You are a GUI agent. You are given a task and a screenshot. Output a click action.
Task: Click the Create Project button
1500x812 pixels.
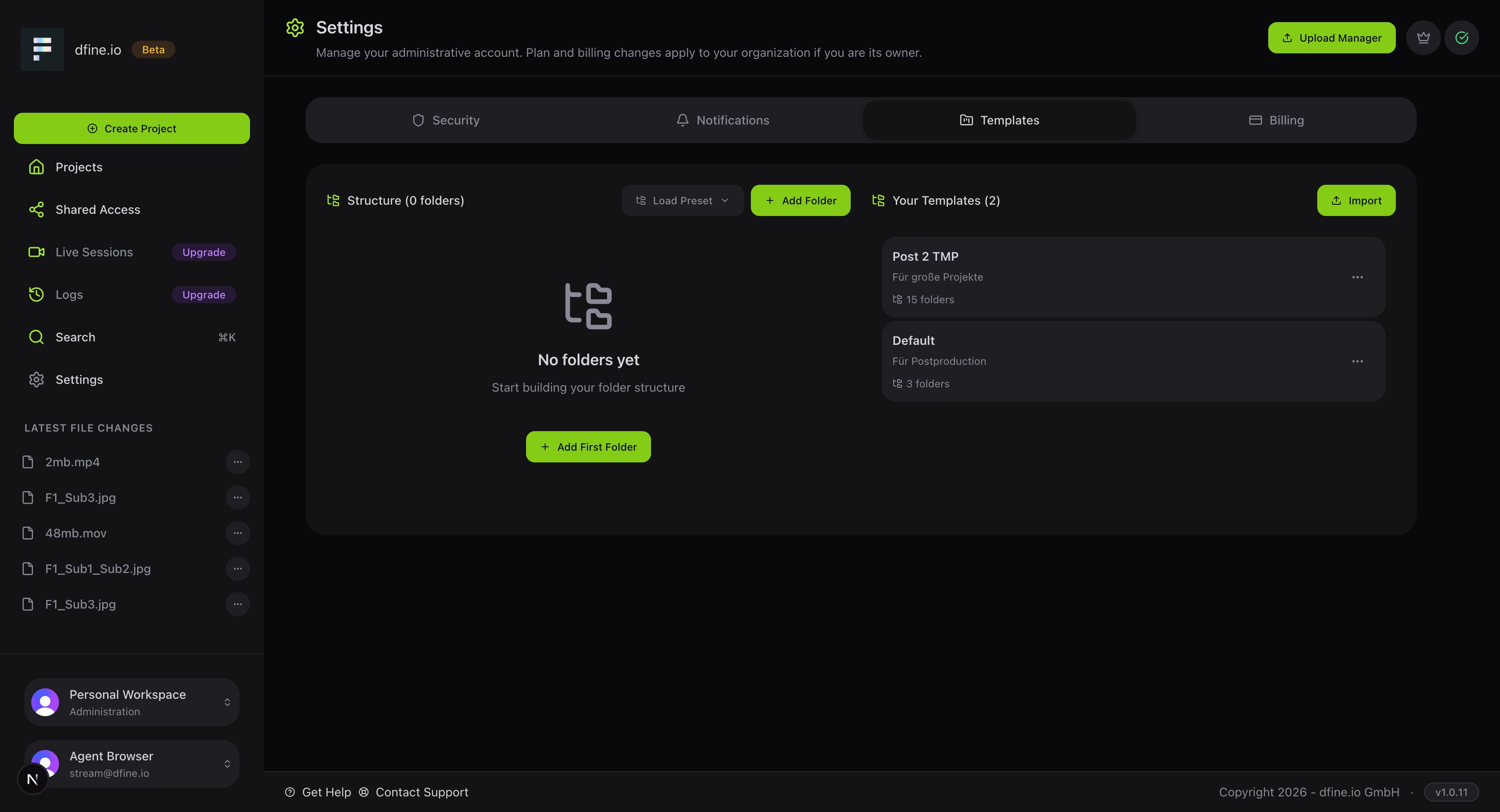(x=132, y=128)
